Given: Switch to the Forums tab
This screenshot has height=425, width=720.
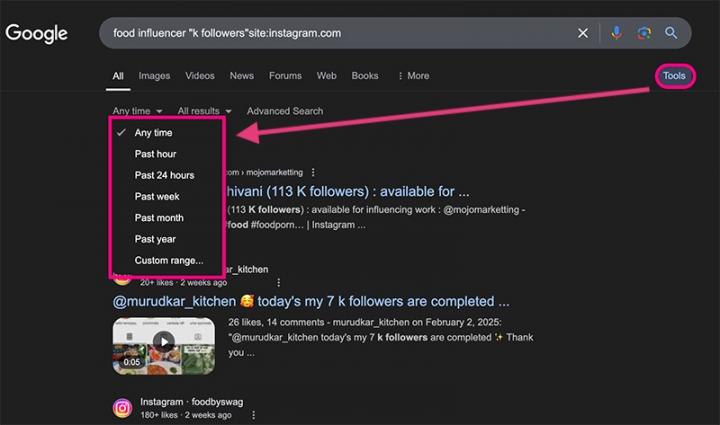Looking at the screenshot, I should (x=285, y=76).
